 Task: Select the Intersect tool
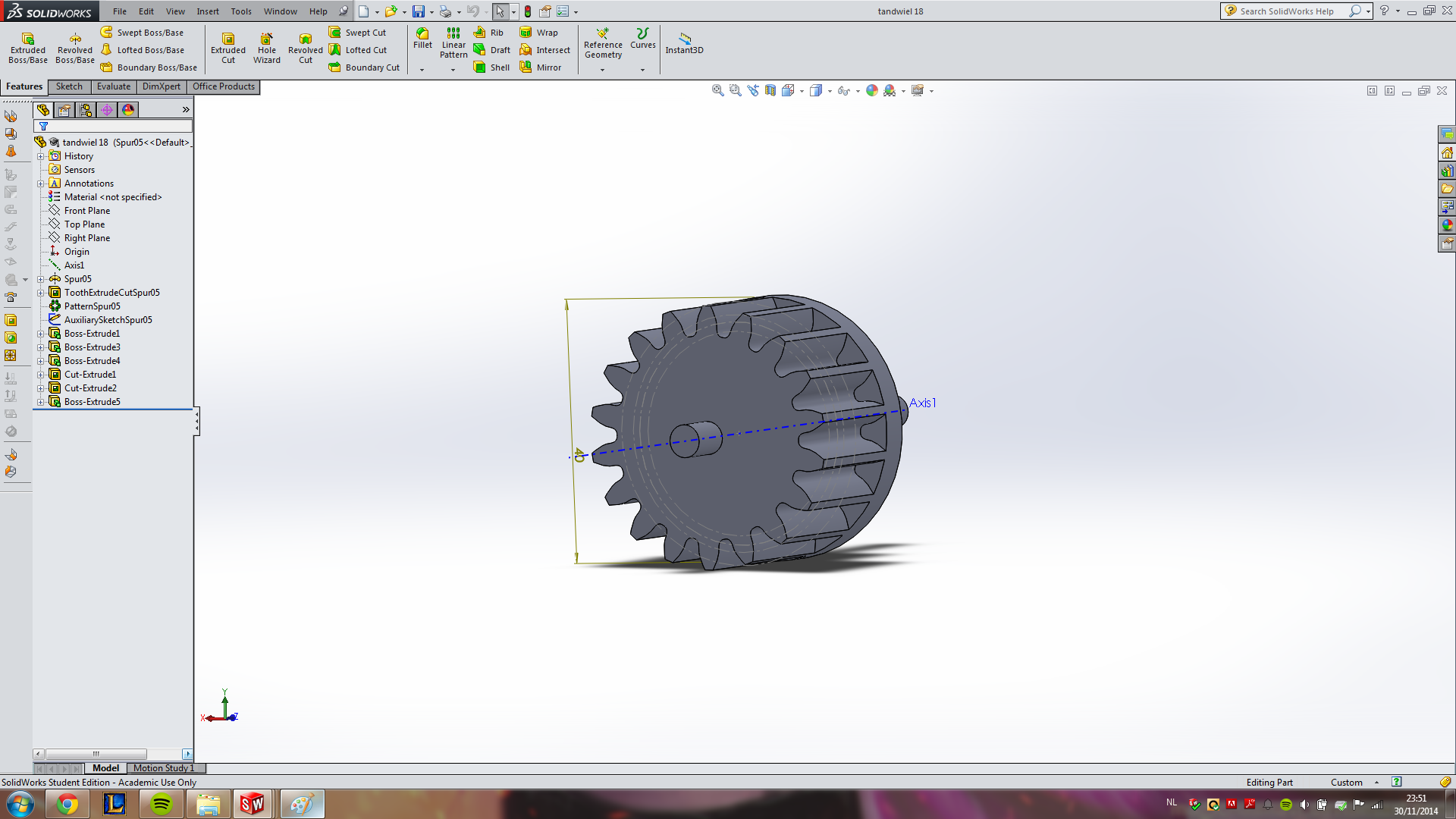pyautogui.click(x=544, y=50)
